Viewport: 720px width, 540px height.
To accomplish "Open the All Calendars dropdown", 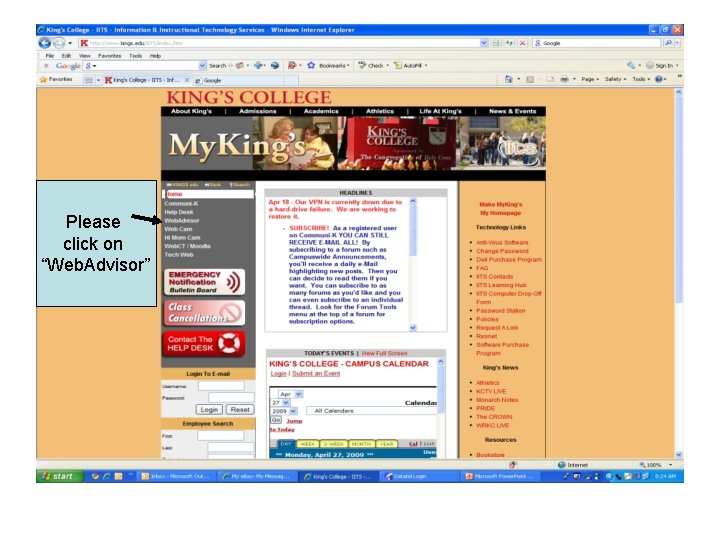I will (x=371, y=411).
